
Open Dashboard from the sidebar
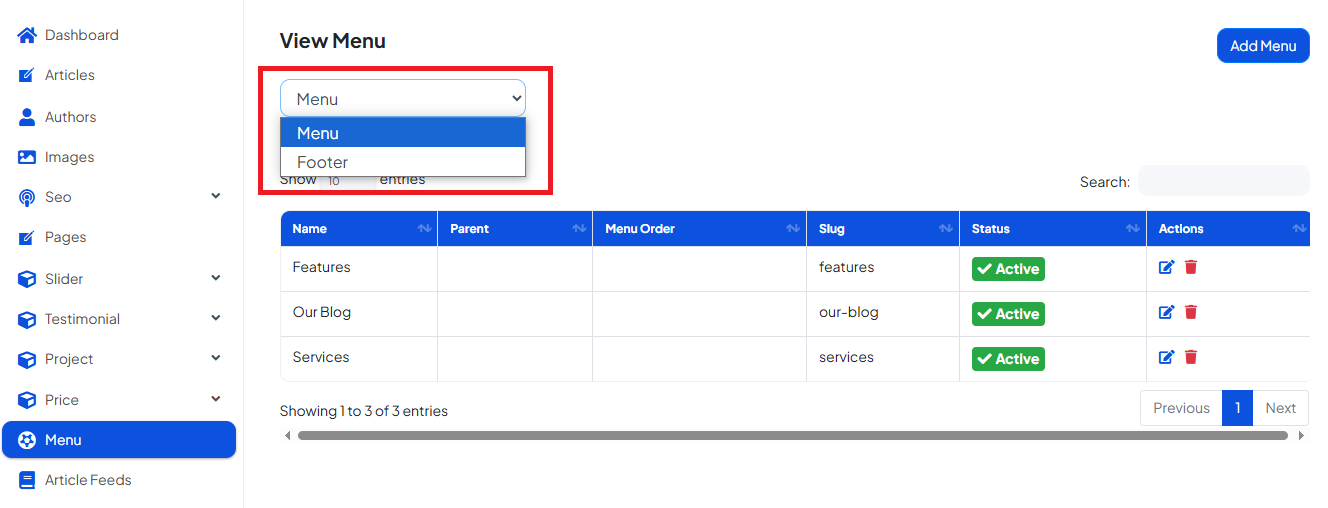click(x=82, y=35)
